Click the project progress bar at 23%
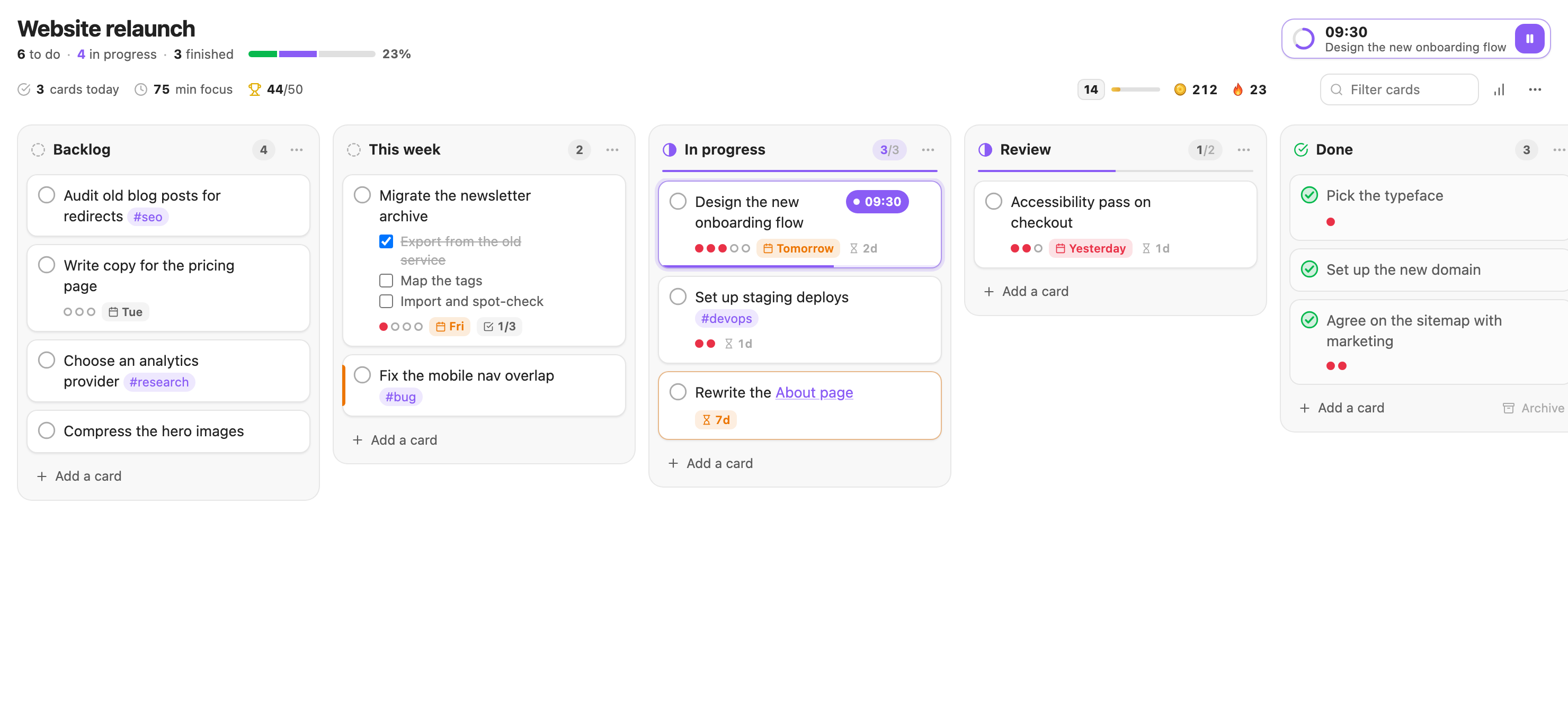Viewport: 1568px width, 720px height. tap(311, 54)
